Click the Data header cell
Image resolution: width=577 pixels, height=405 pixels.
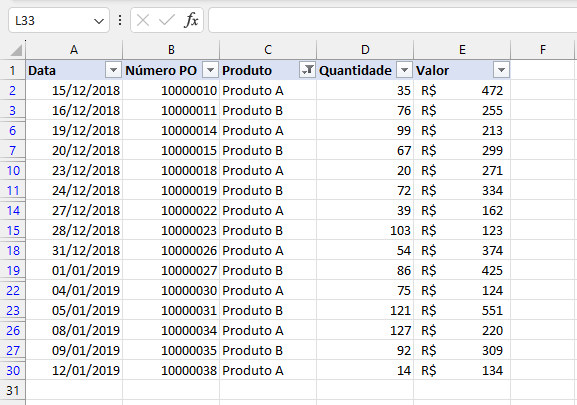74,70
